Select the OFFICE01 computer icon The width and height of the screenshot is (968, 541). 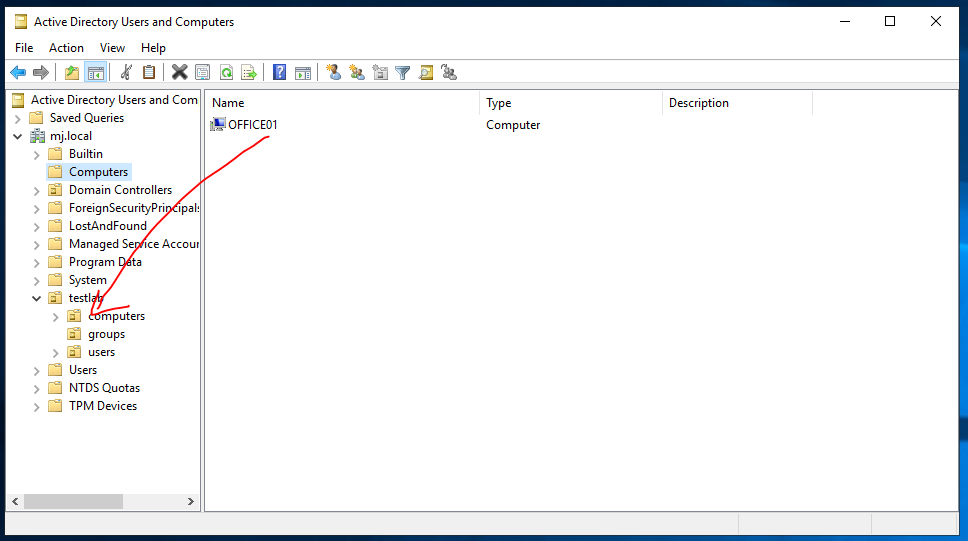[217, 125]
